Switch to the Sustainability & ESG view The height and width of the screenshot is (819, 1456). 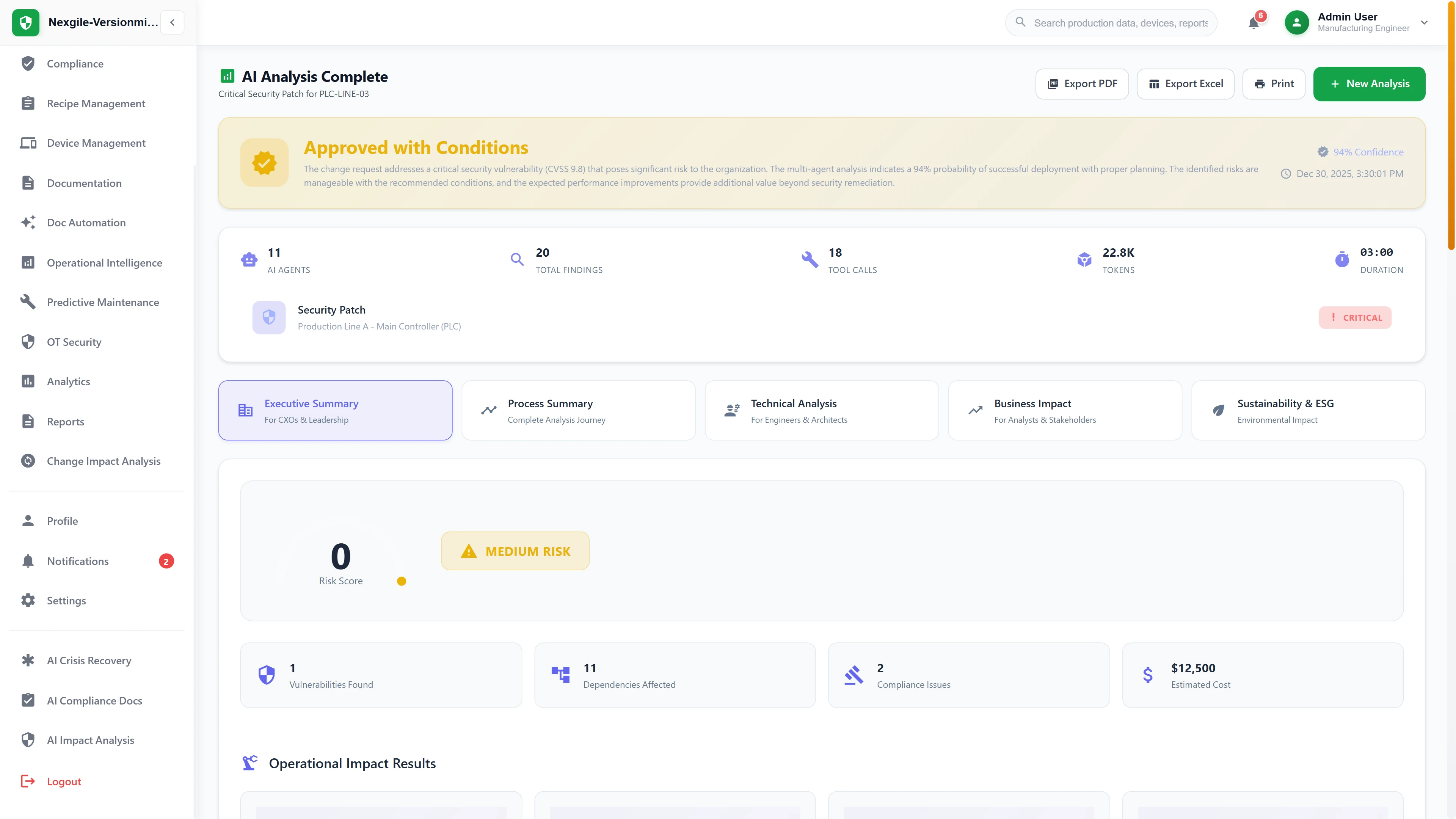pyautogui.click(x=1308, y=410)
